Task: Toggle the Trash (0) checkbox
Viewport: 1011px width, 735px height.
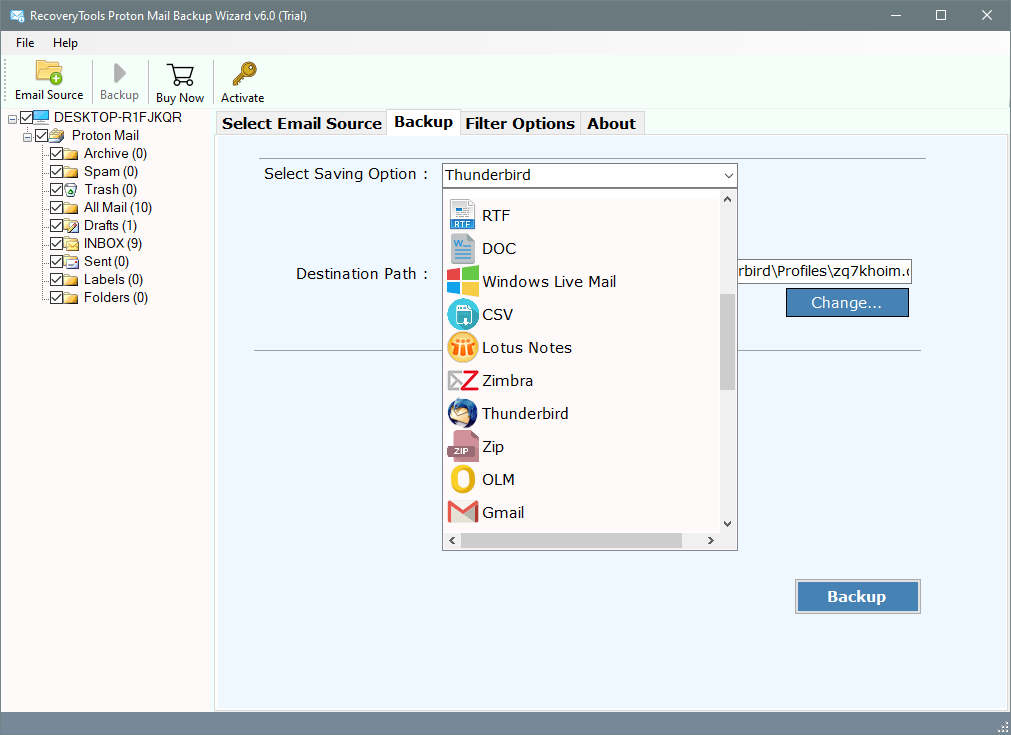Action: pos(57,190)
